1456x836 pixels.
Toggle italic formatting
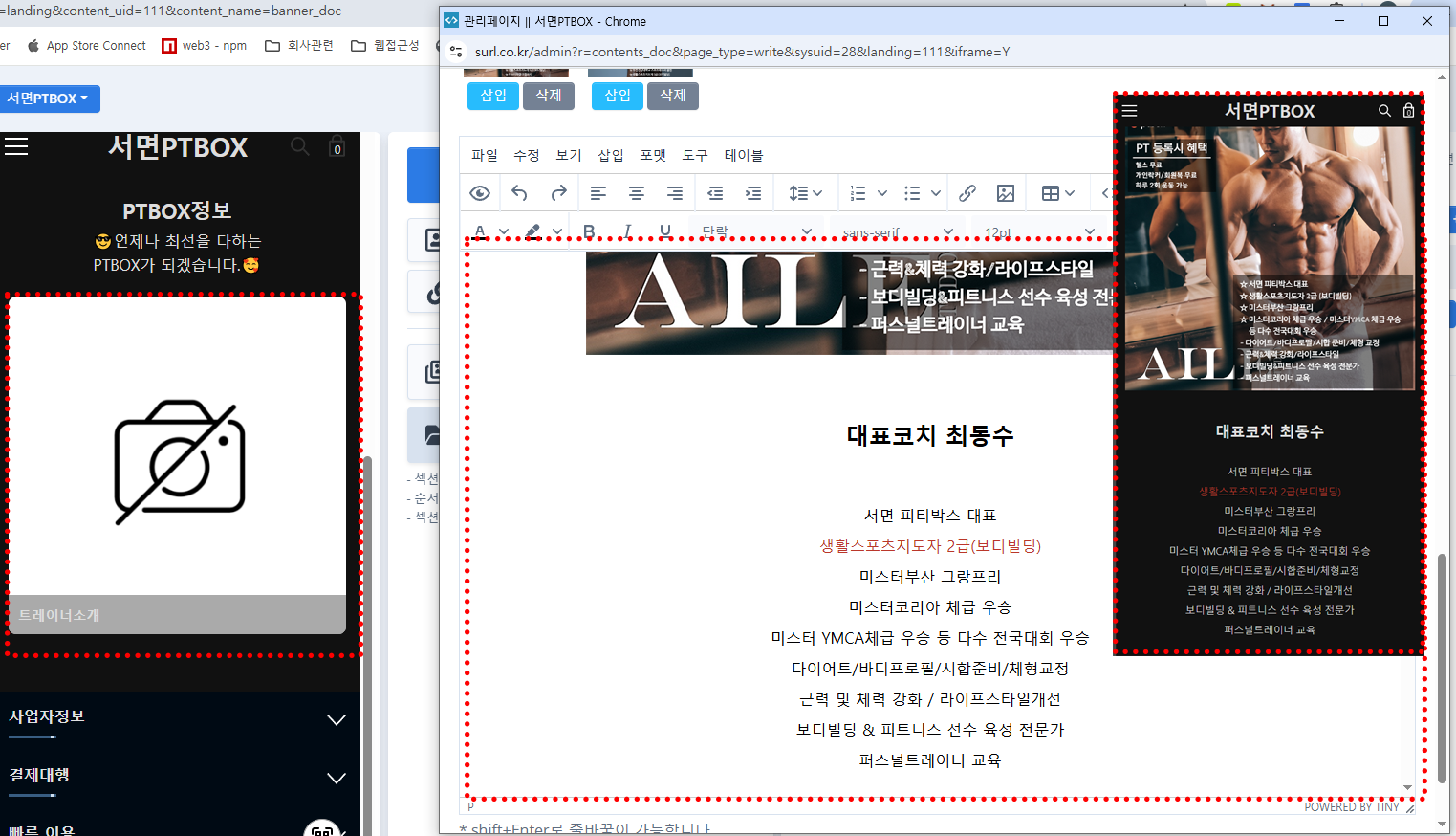(627, 231)
